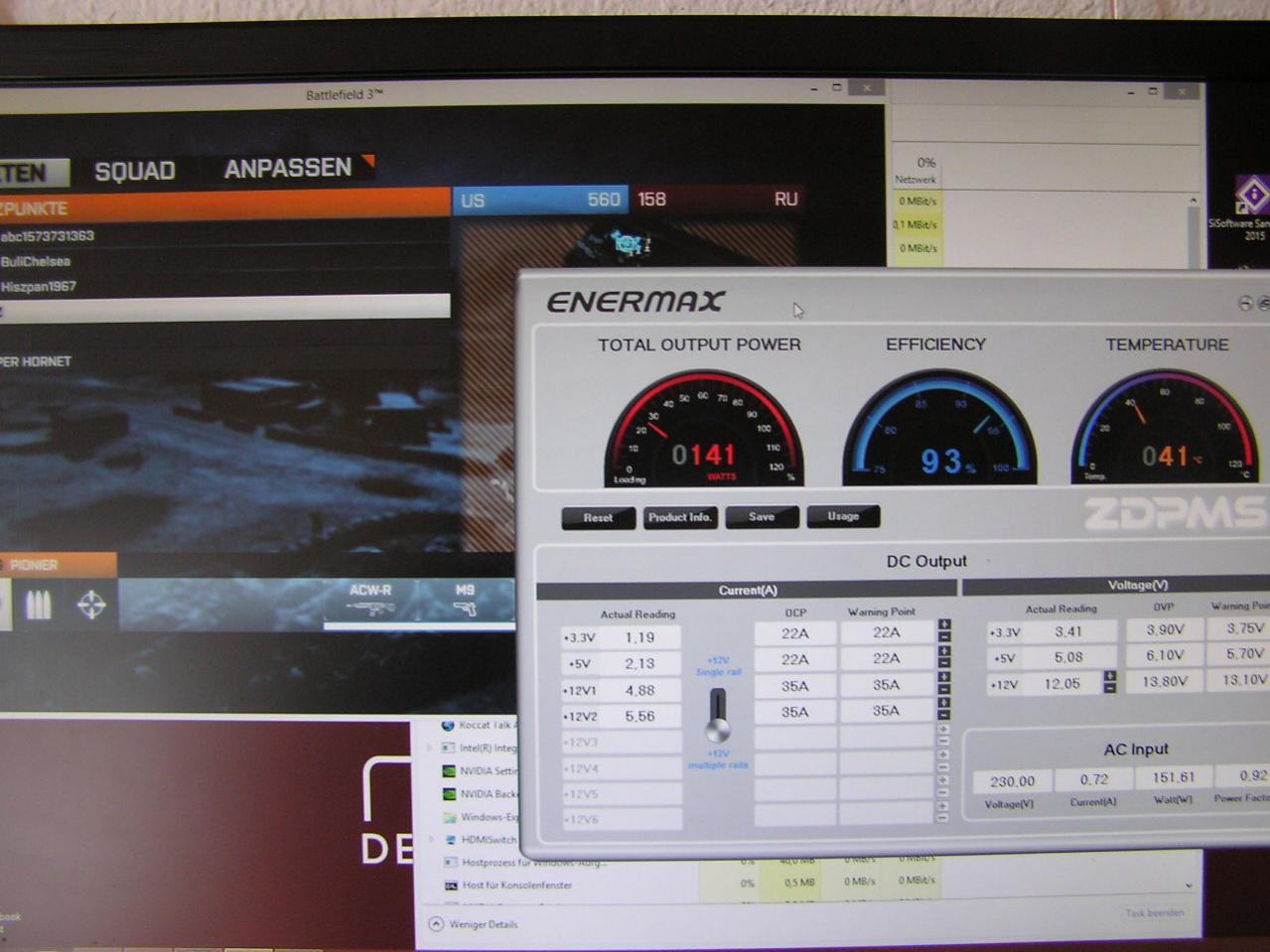Click the Temperature gauge showing 041
This screenshot has width=1270, height=952.
point(1165,427)
